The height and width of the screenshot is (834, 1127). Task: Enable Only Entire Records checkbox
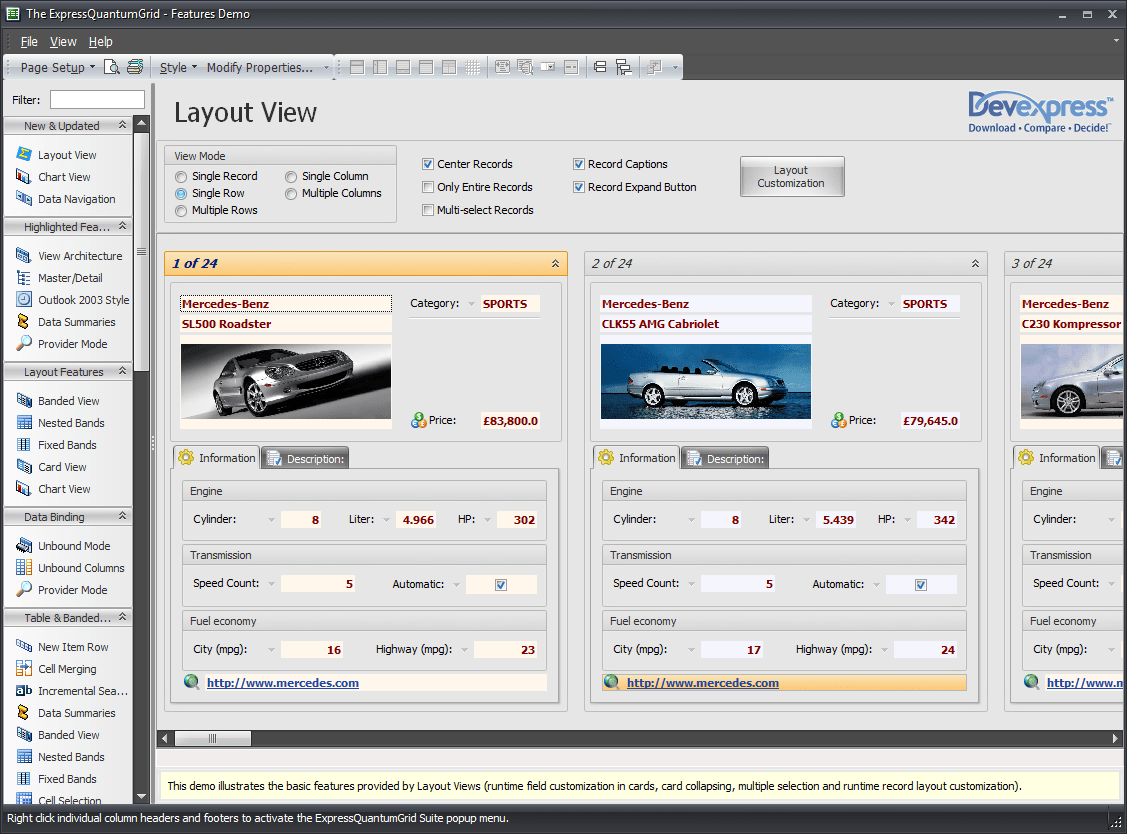tap(428, 187)
